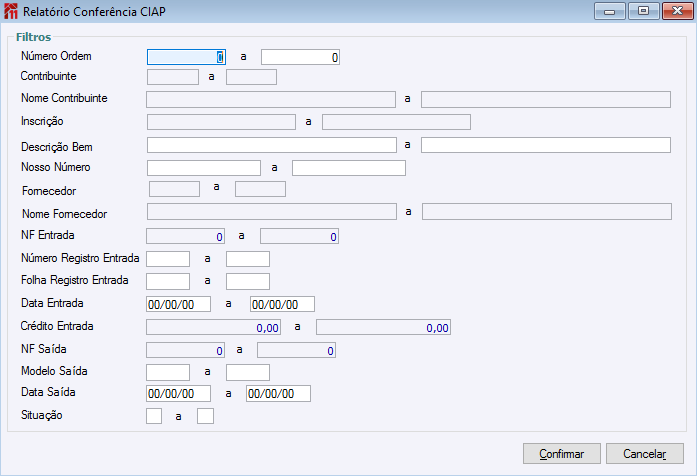This screenshot has height=476, width=697.
Task: Click Folha Registro Entrada starting field
Action: click(x=168, y=281)
